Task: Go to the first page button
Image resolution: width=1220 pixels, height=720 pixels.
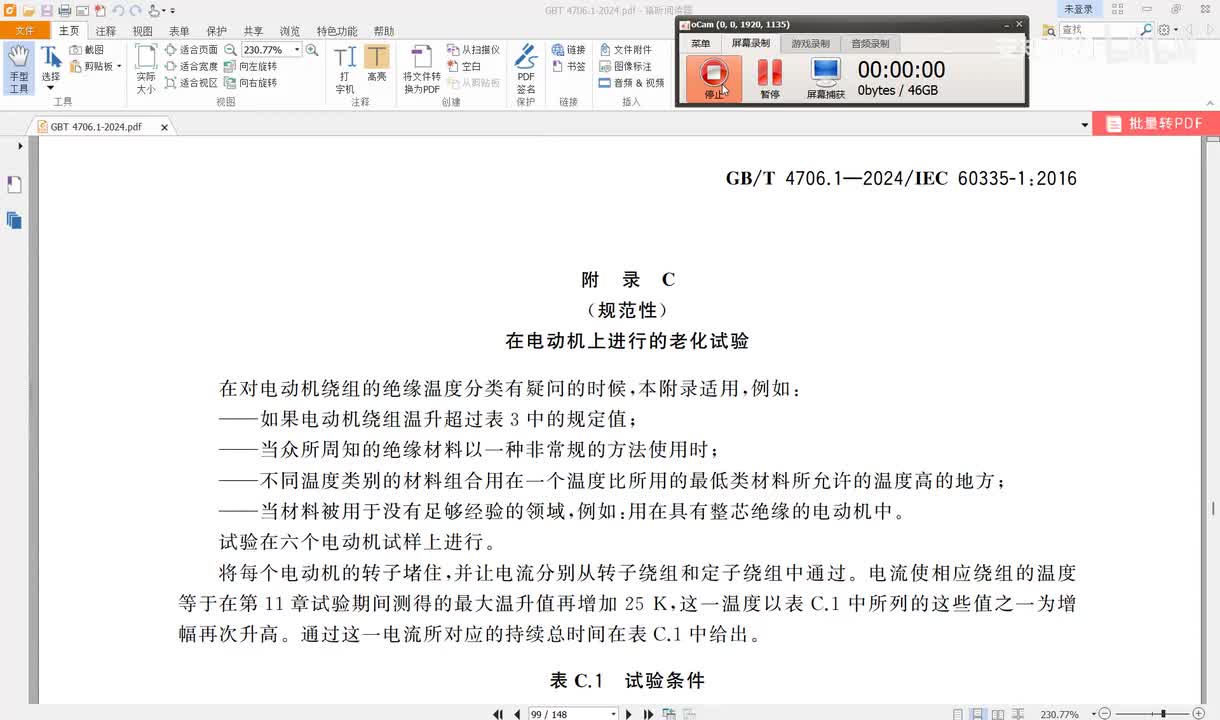Action: [x=499, y=714]
